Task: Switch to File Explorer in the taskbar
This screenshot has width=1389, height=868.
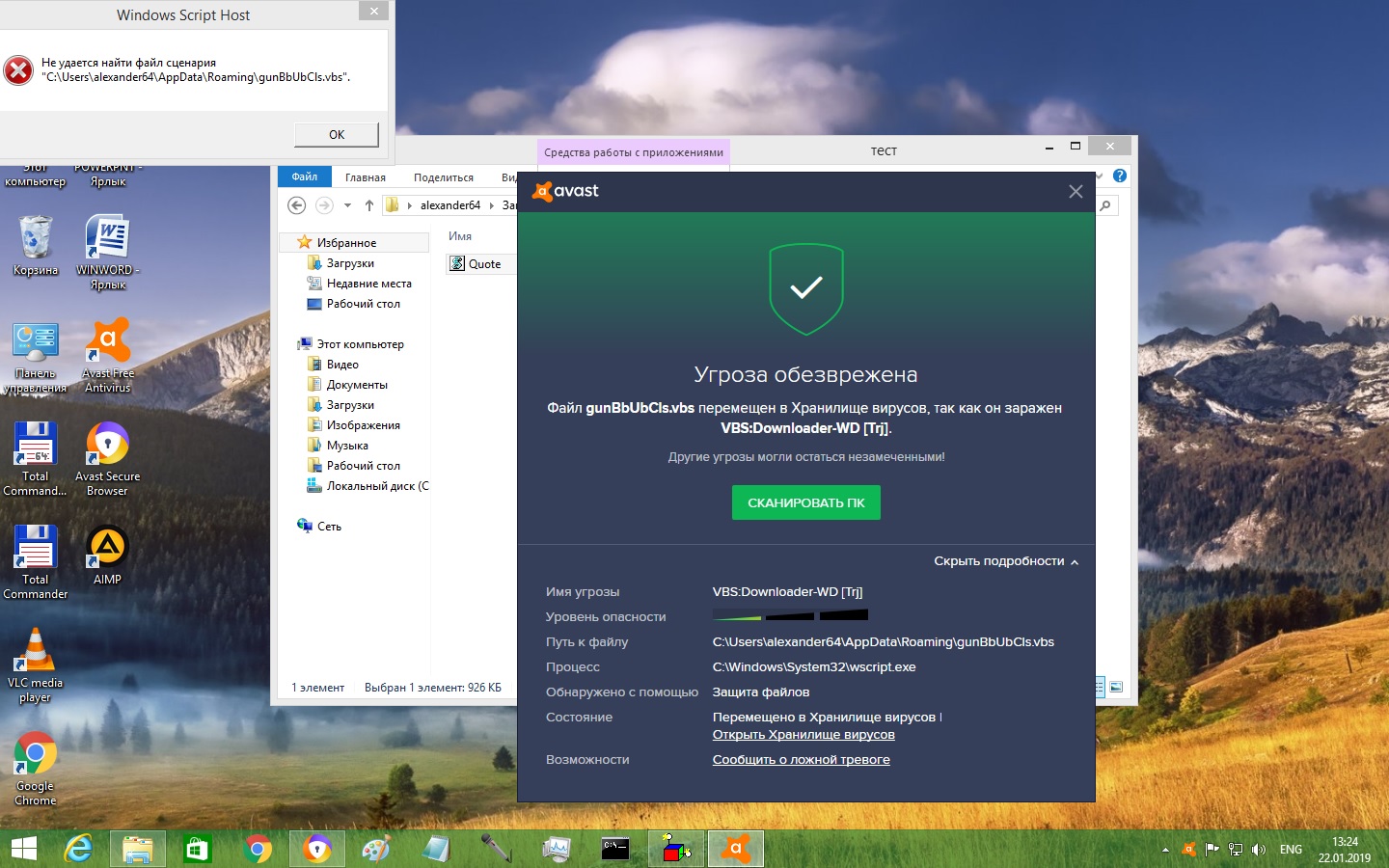Action: tap(138, 849)
